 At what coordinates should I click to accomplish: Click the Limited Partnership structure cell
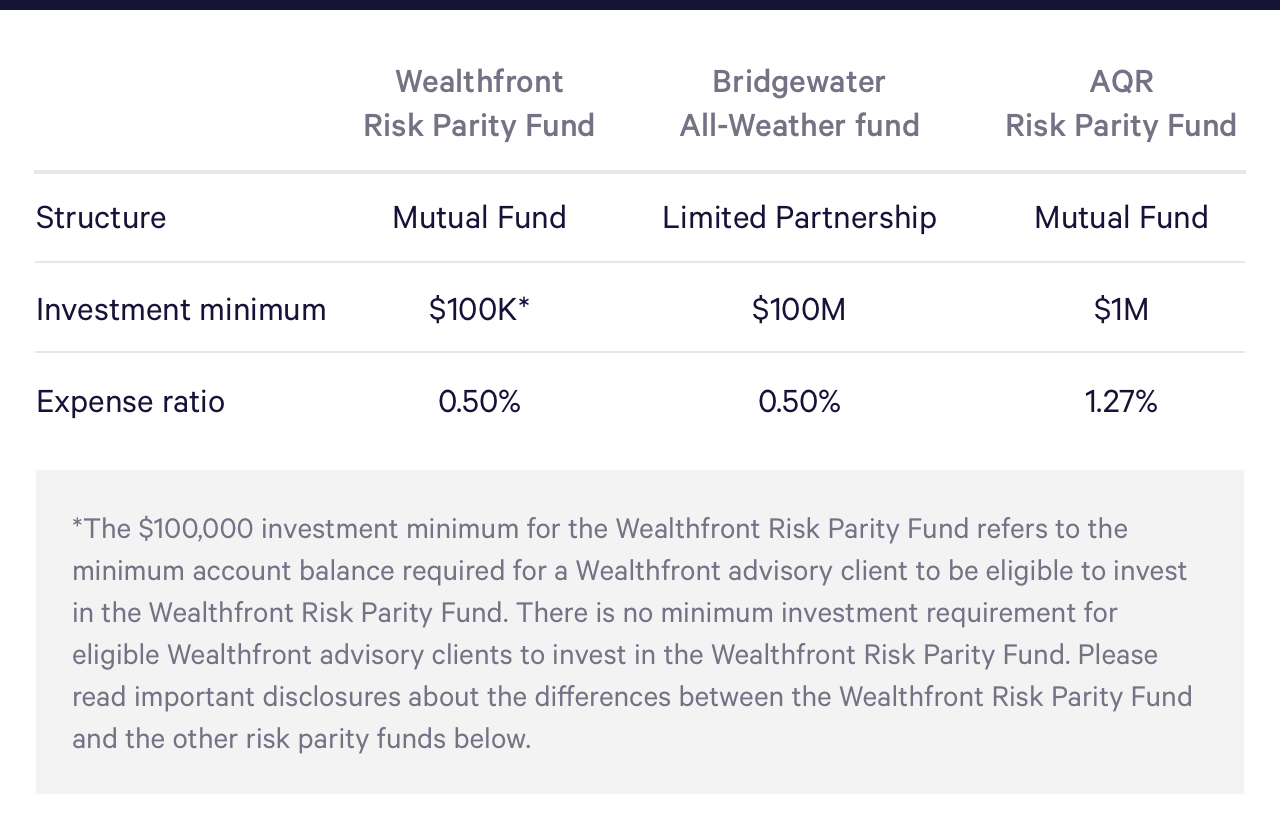[799, 217]
